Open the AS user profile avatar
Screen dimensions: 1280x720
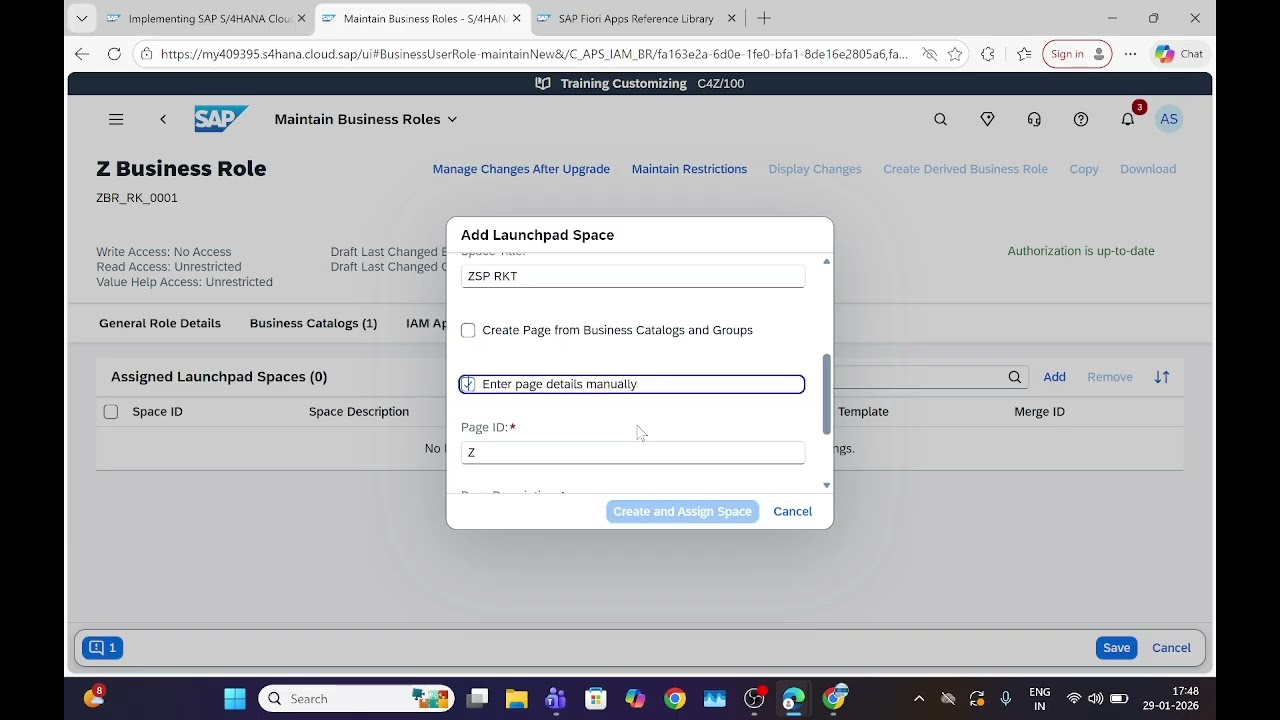click(1169, 119)
